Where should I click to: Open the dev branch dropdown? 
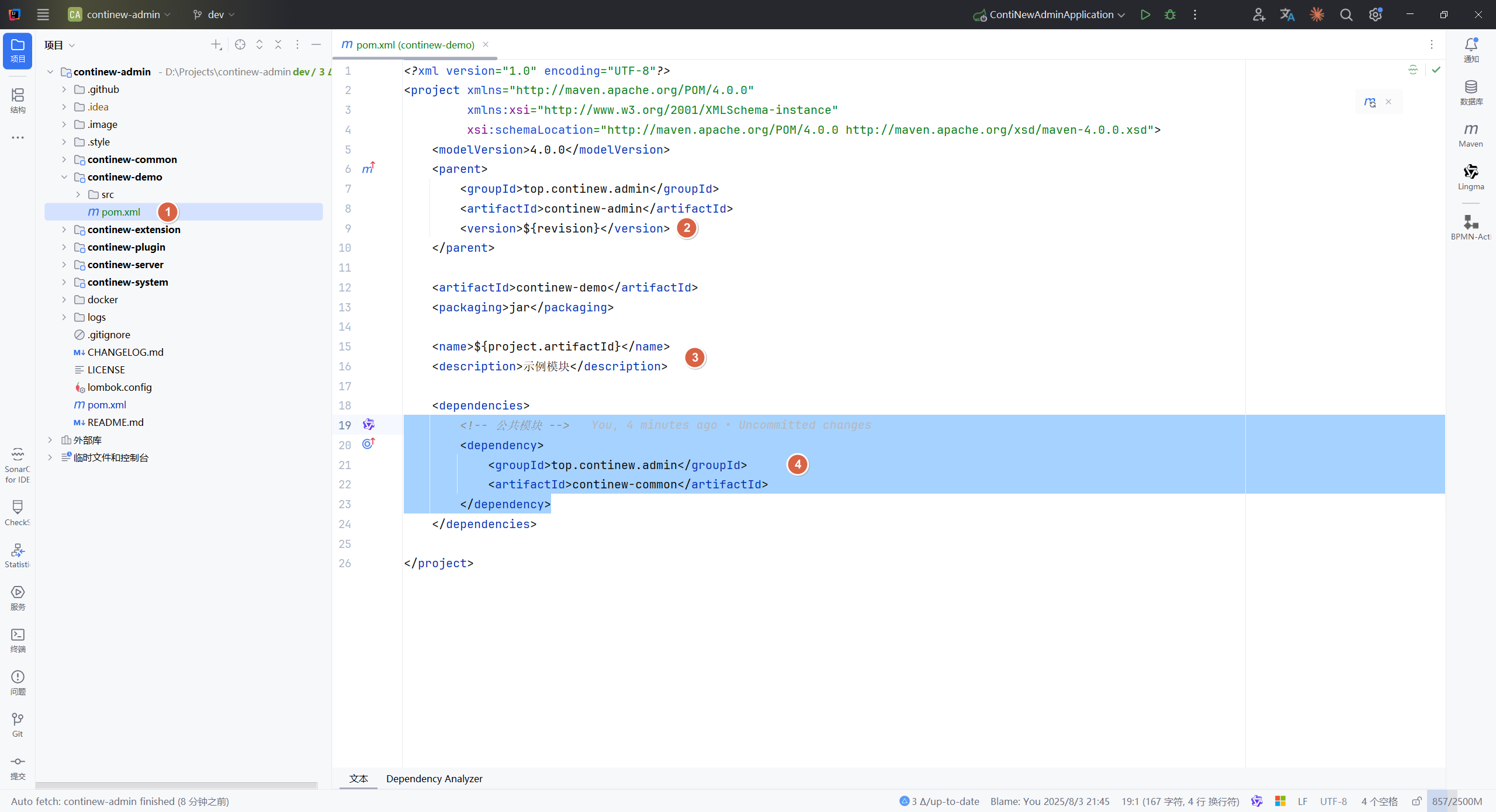point(214,15)
